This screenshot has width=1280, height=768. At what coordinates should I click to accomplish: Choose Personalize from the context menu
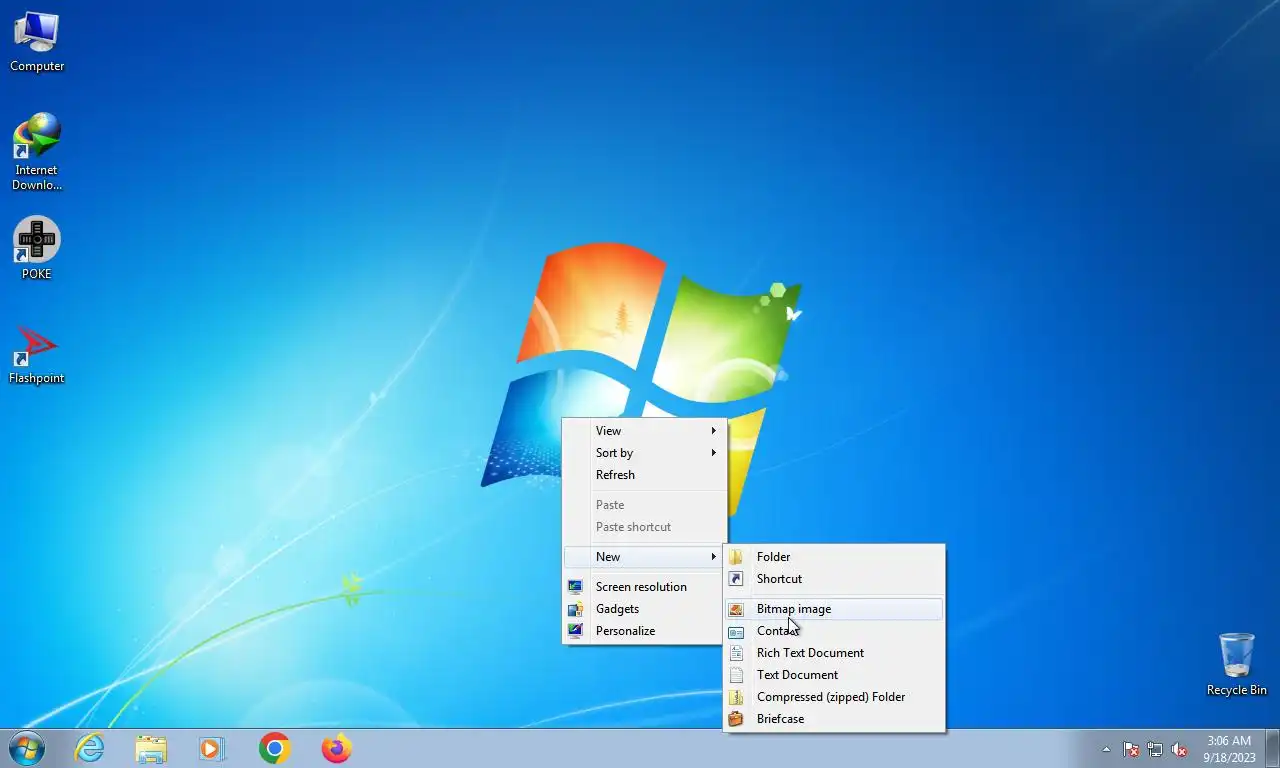pyautogui.click(x=644, y=631)
